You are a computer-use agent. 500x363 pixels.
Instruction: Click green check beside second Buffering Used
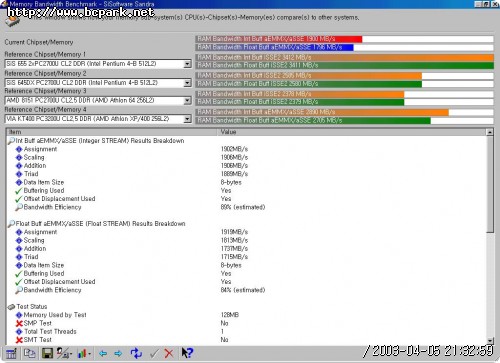pyautogui.click(x=19, y=274)
